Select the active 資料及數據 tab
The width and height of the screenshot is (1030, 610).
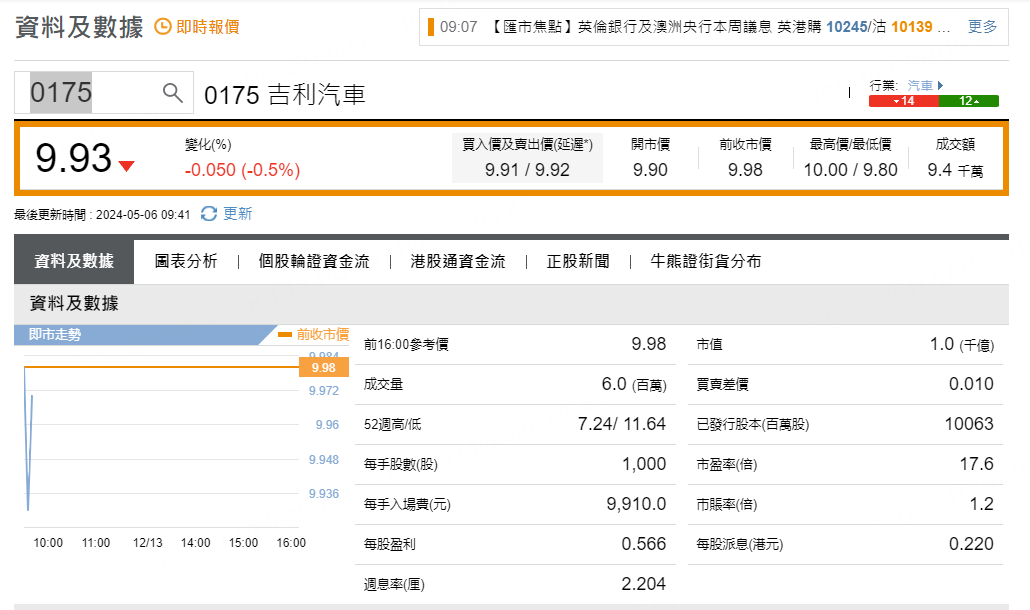pos(74,261)
